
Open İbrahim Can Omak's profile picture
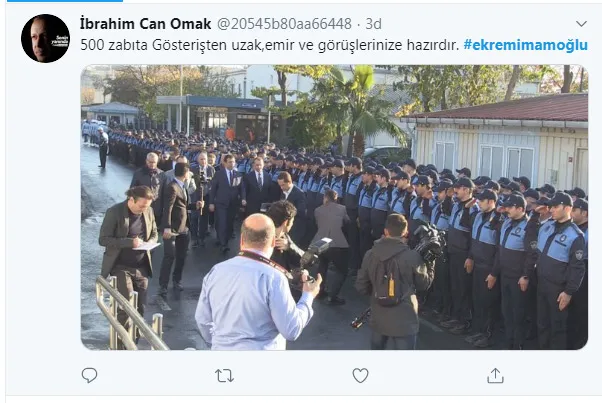[x=45, y=38]
